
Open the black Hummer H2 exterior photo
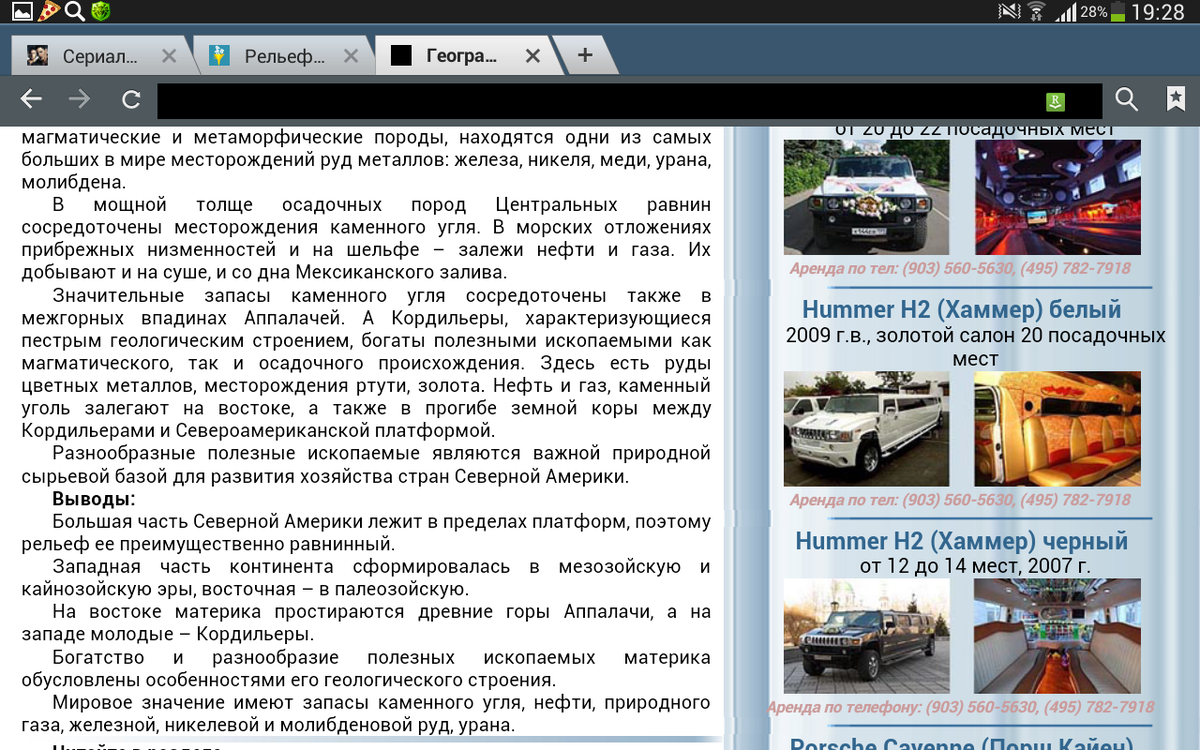tap(866, 636)
